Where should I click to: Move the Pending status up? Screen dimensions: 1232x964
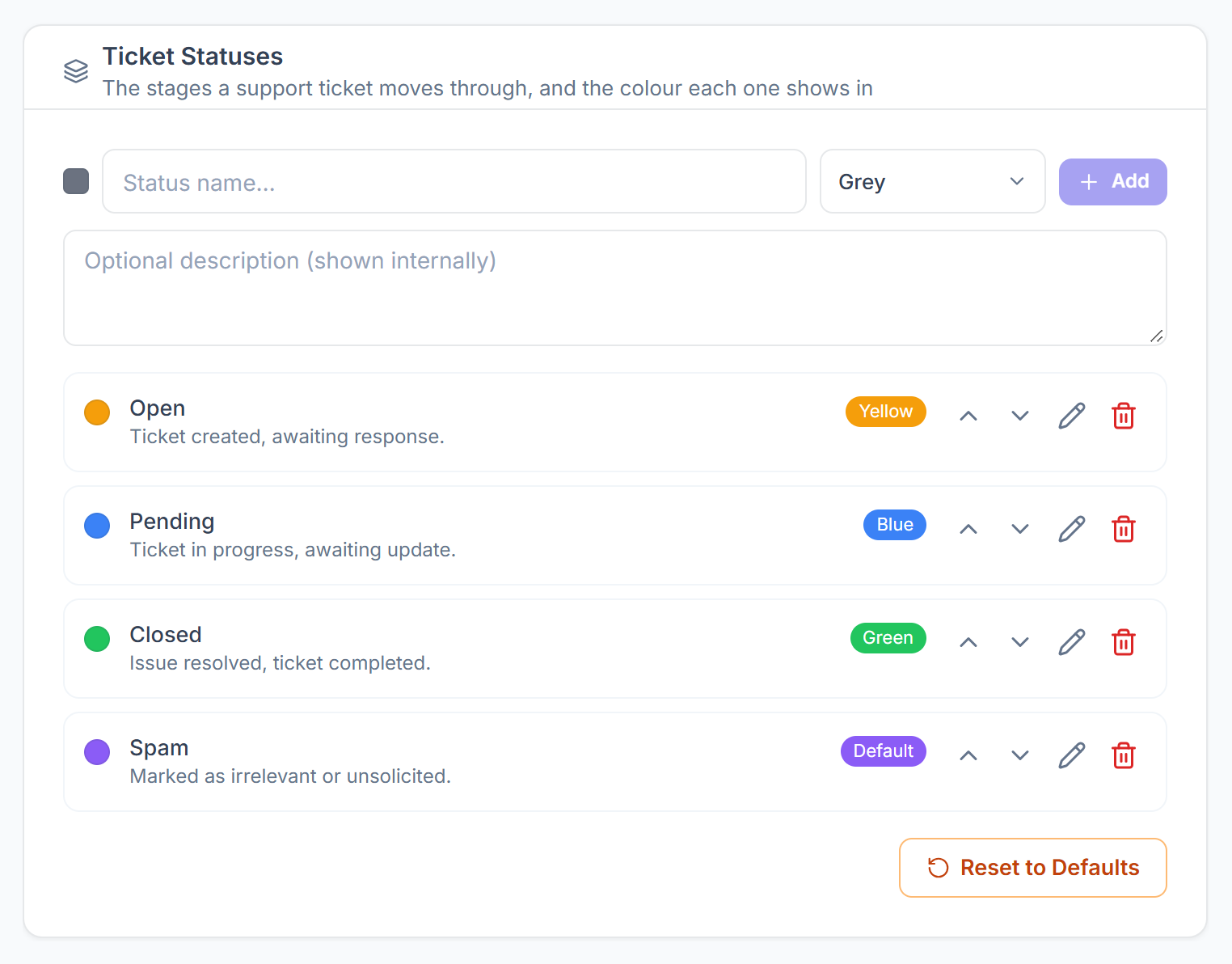(968, 529)
